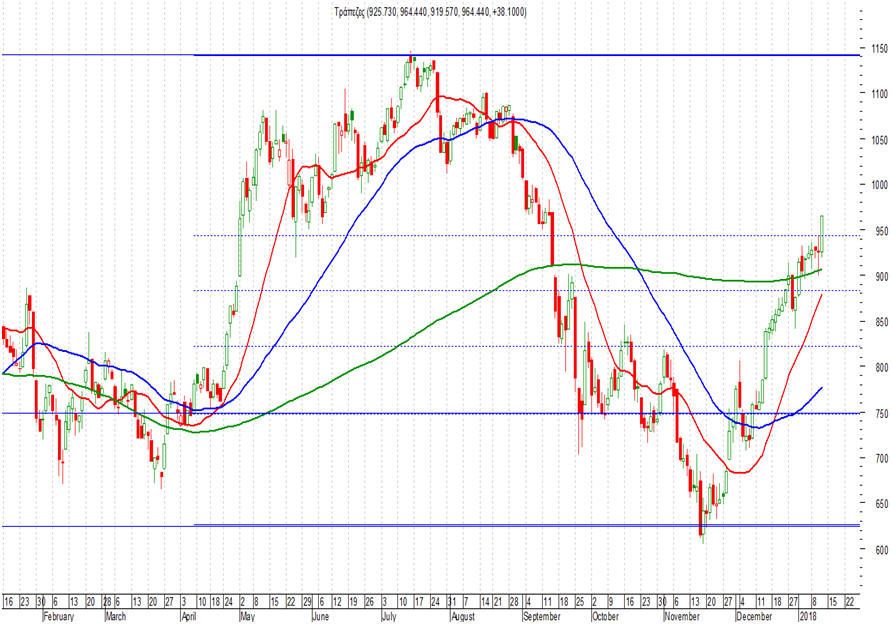The width and height of the screenshot is (892, 624).
Task: Click the 1050 price axis label
Action: coord(879,139)
